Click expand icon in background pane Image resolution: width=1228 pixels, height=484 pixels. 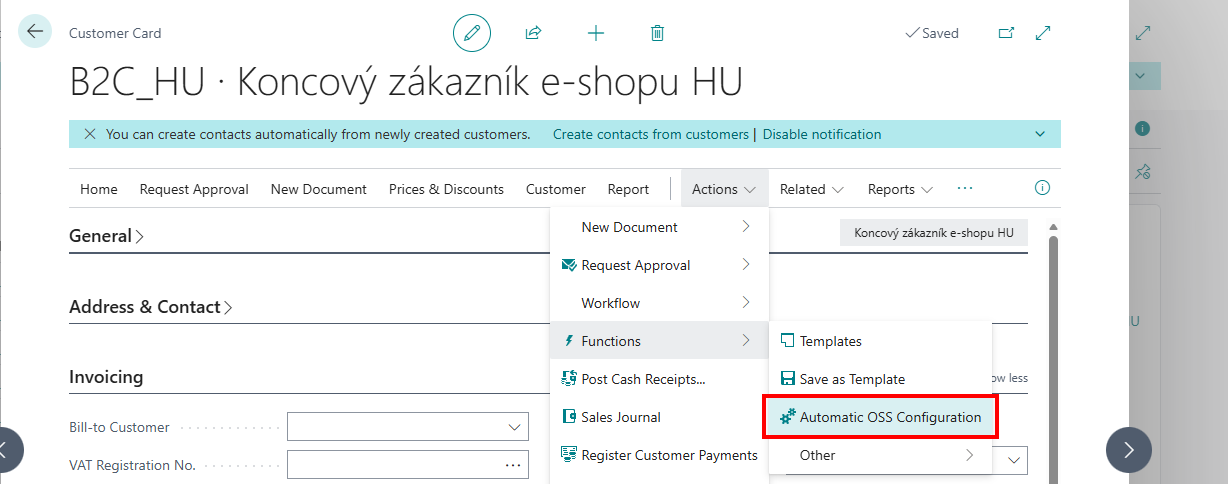click(x=1143, y=33)
